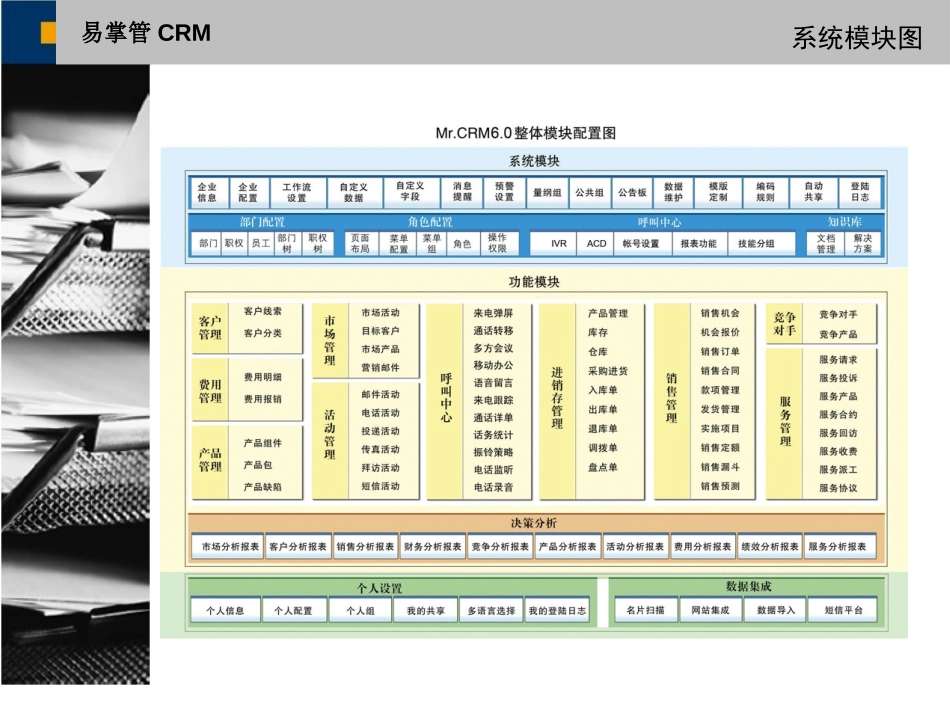Select the 市场管理 category label
950x713 pixels.
click(x=330, y=340)
